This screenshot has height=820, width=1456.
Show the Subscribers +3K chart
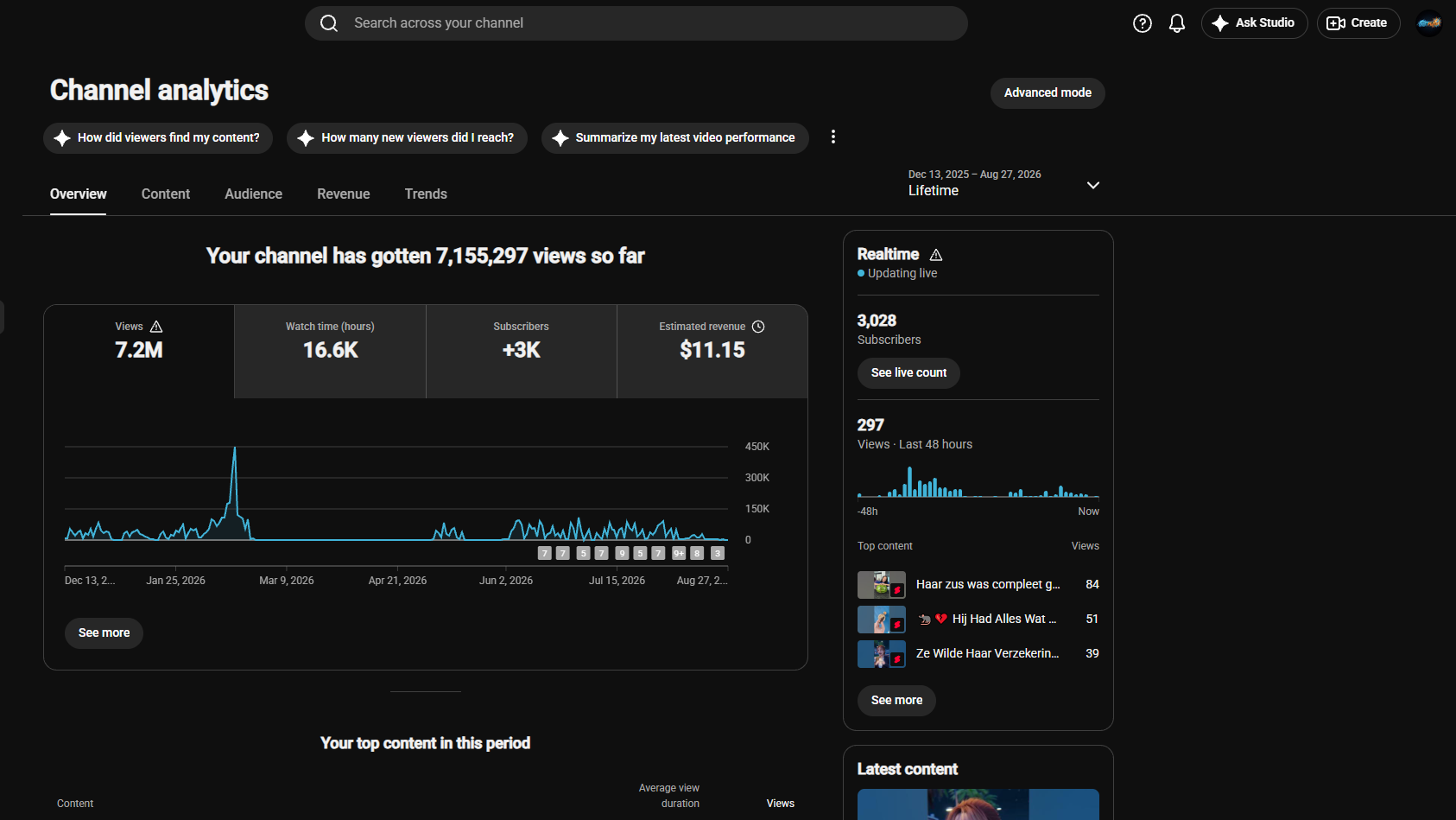[522, 351]
